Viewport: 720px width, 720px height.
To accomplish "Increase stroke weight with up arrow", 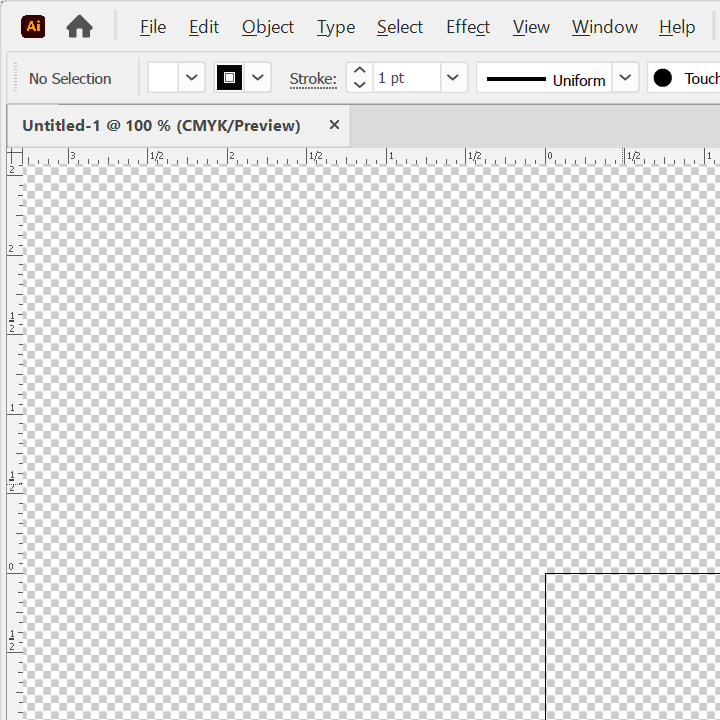I will (360, 70).
